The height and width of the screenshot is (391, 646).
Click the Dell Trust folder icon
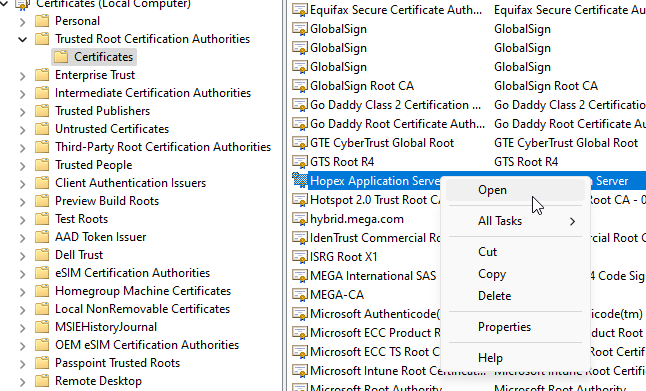(42, 255)
